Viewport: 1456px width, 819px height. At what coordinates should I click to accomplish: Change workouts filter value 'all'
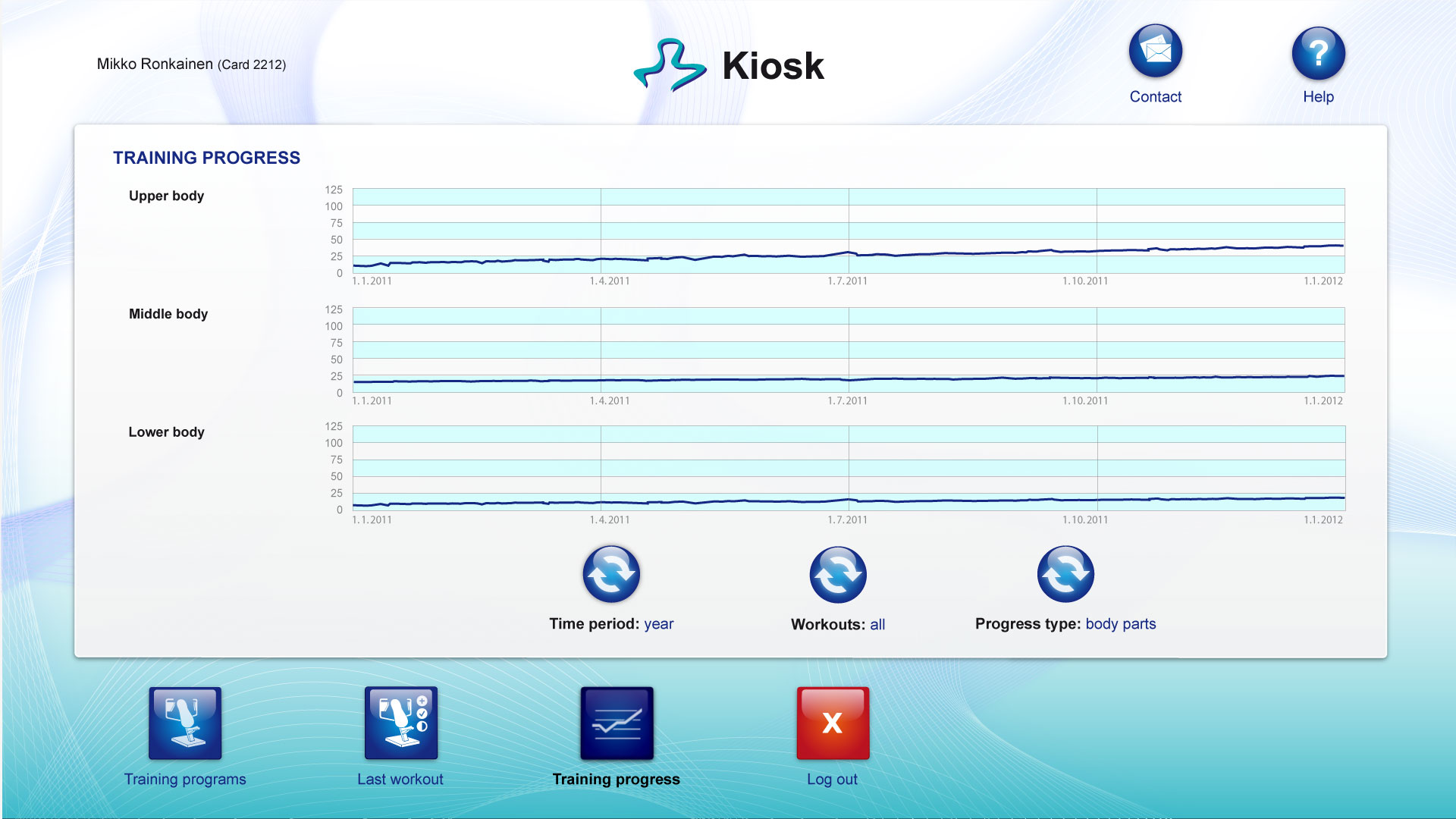coord(877,625)
